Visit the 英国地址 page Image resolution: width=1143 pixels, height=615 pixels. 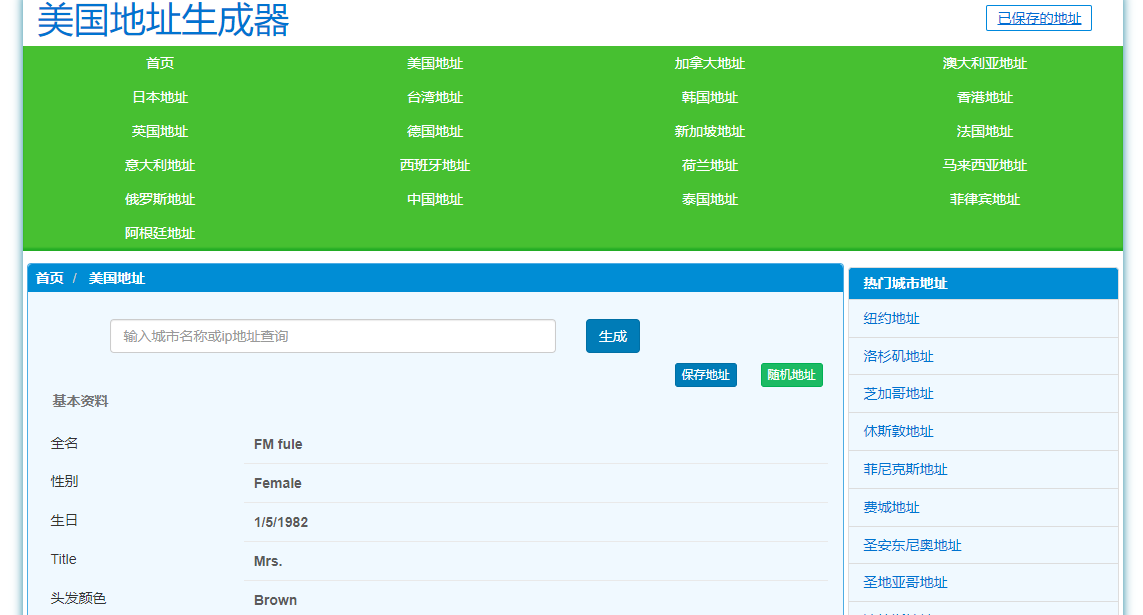click(159, 131)
